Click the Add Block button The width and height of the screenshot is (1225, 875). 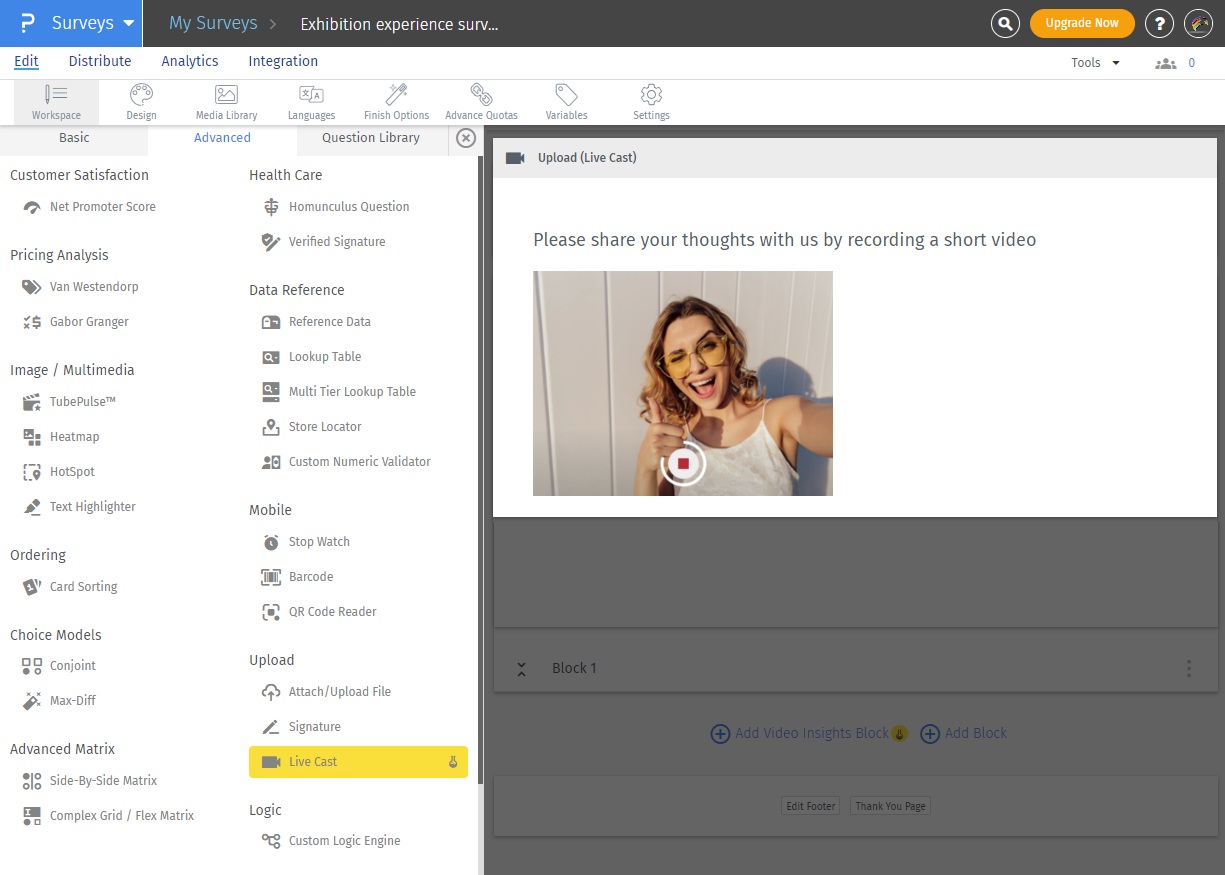tap(963, 733)
